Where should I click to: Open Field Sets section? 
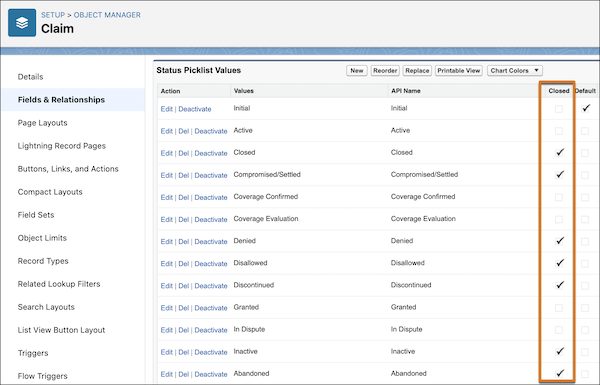(x=36, y=215)
